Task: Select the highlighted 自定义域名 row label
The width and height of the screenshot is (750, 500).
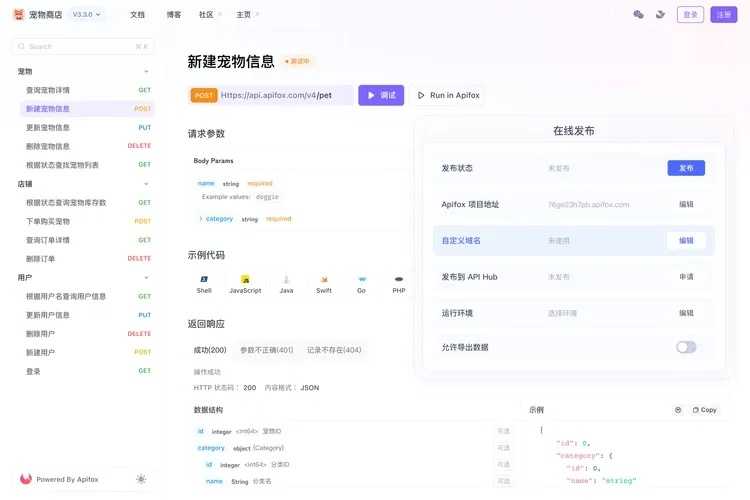Action: (461, 240)
